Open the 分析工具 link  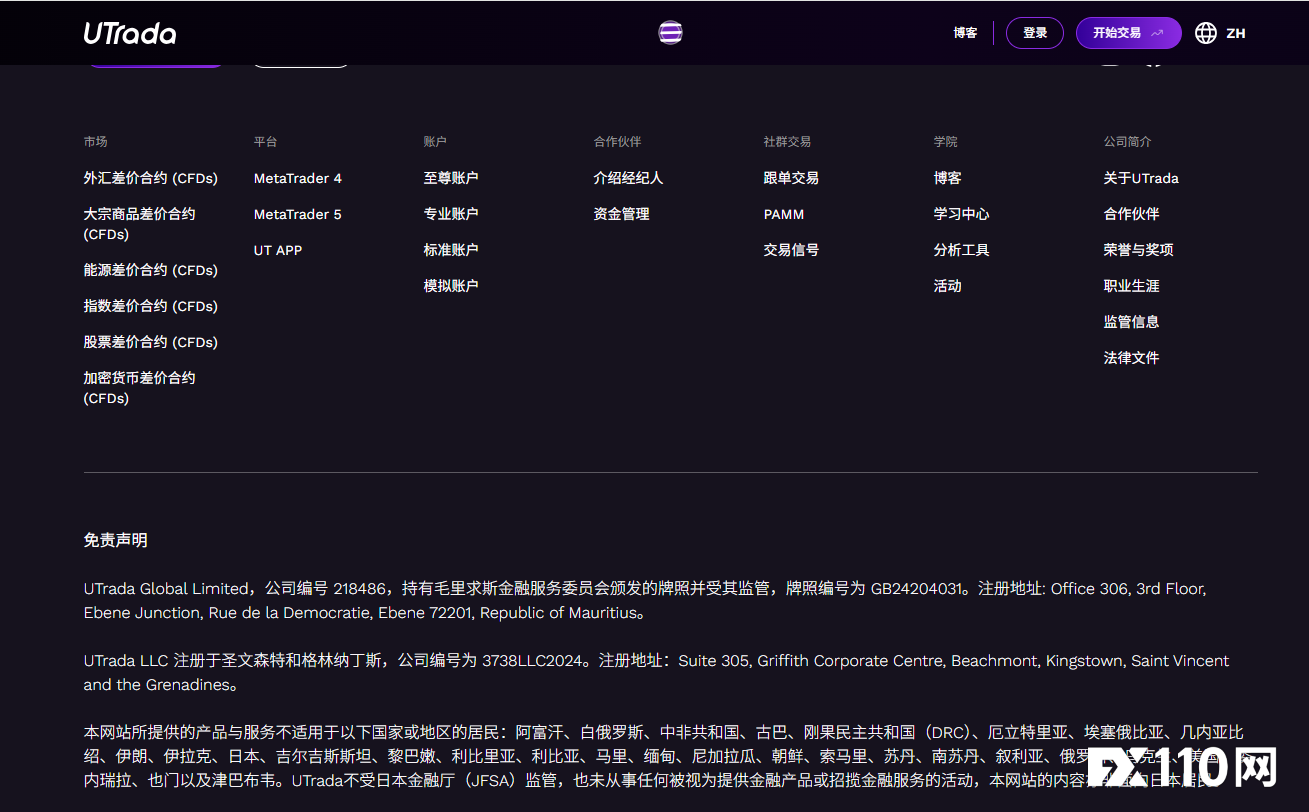coord(962,250)
